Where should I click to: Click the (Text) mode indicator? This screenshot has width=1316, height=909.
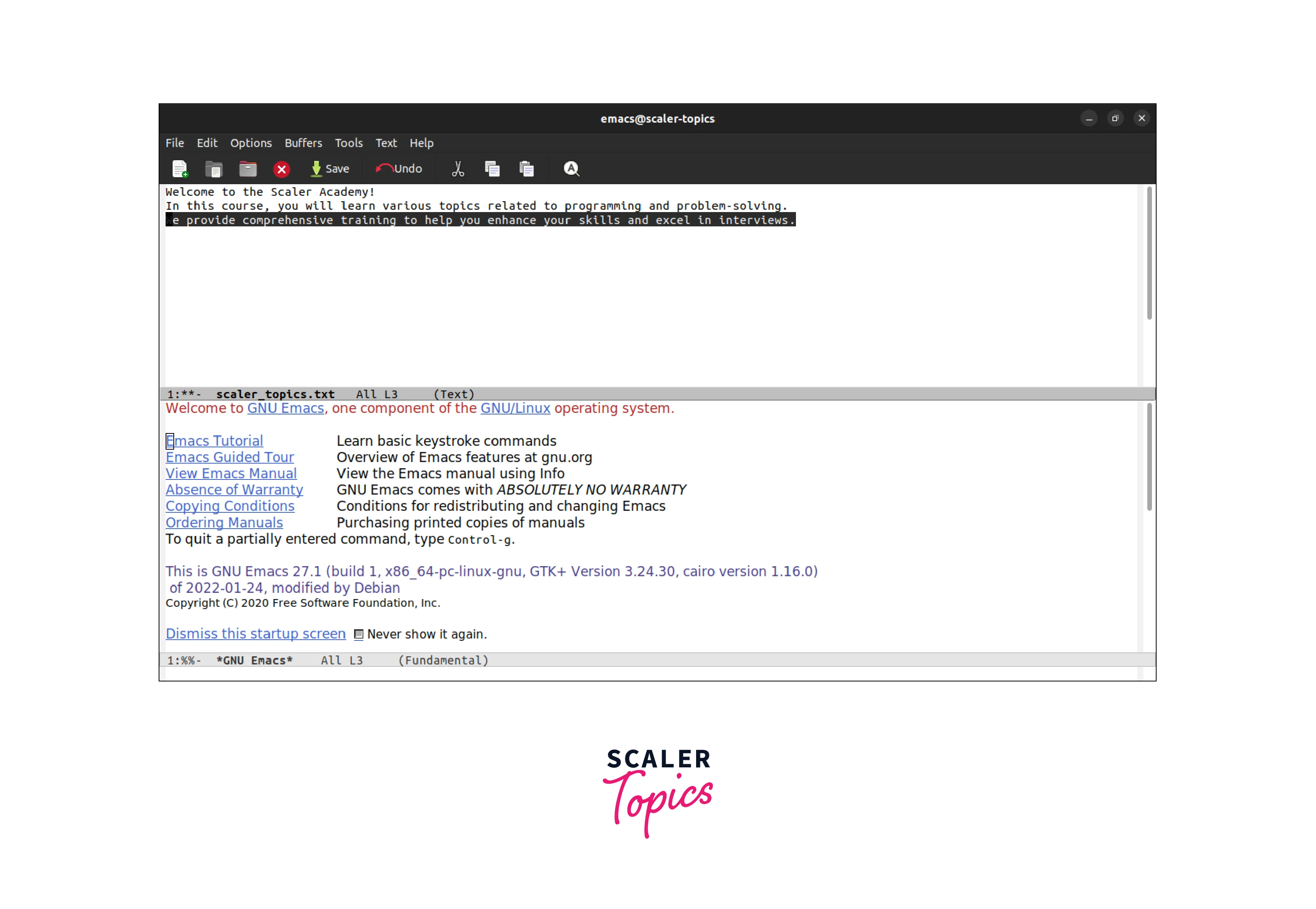pyautogui.click(x=454, y=394)
